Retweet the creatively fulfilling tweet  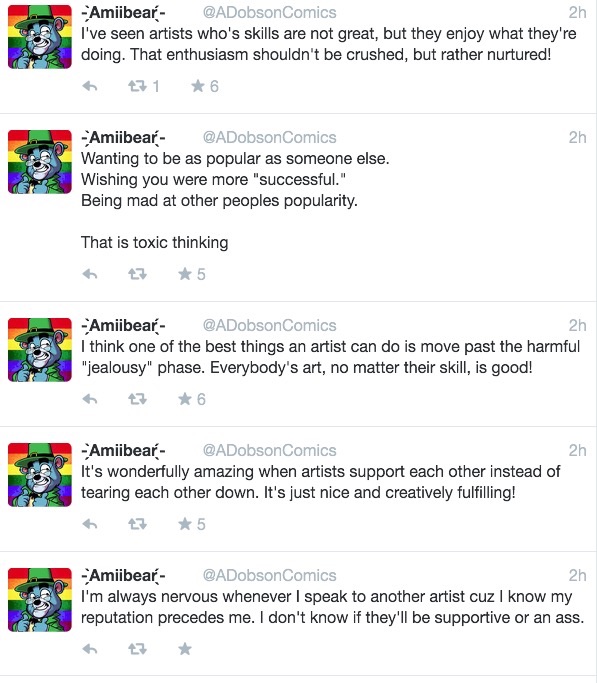tap(137, 524)
